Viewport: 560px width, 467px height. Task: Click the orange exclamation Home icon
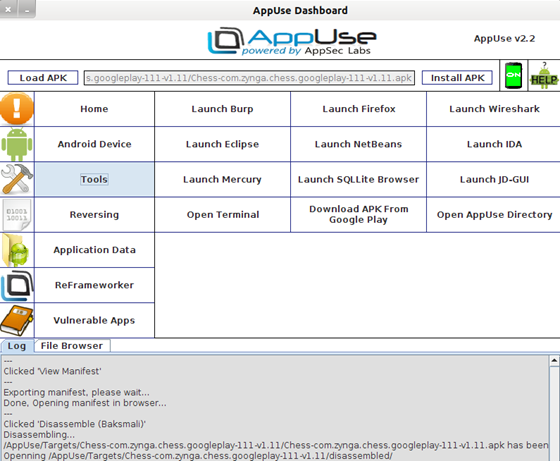click(17, 109)
